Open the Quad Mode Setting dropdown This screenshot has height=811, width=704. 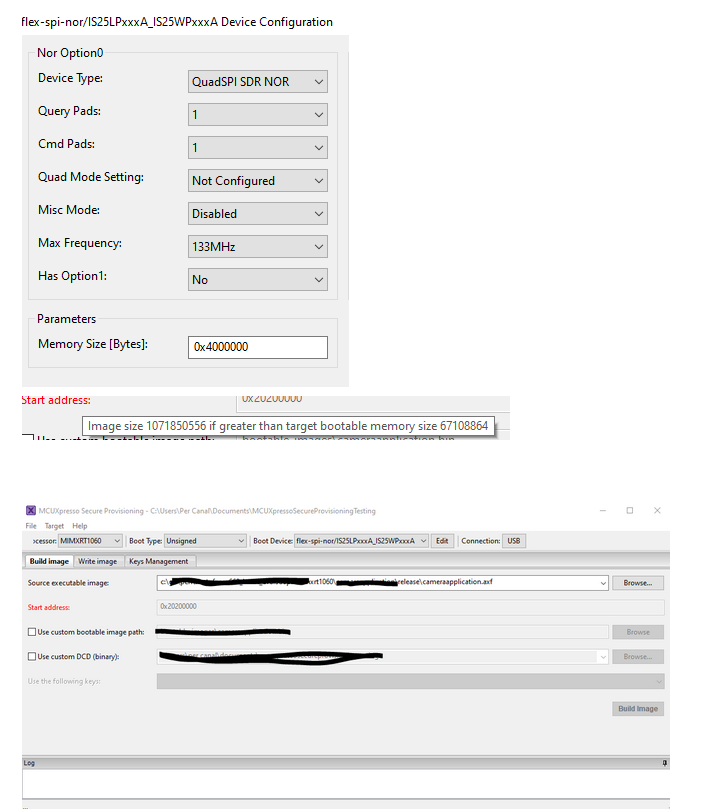pos(258,181)
